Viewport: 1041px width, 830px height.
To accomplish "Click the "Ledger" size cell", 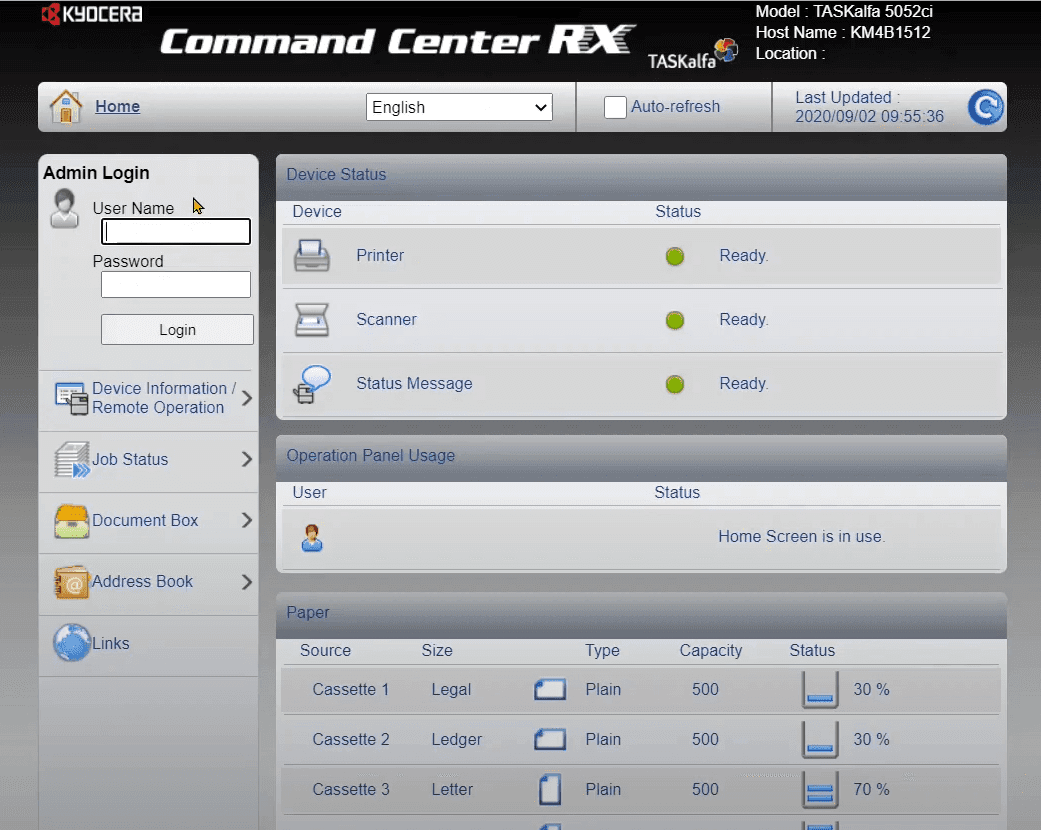I will point(456,740).
